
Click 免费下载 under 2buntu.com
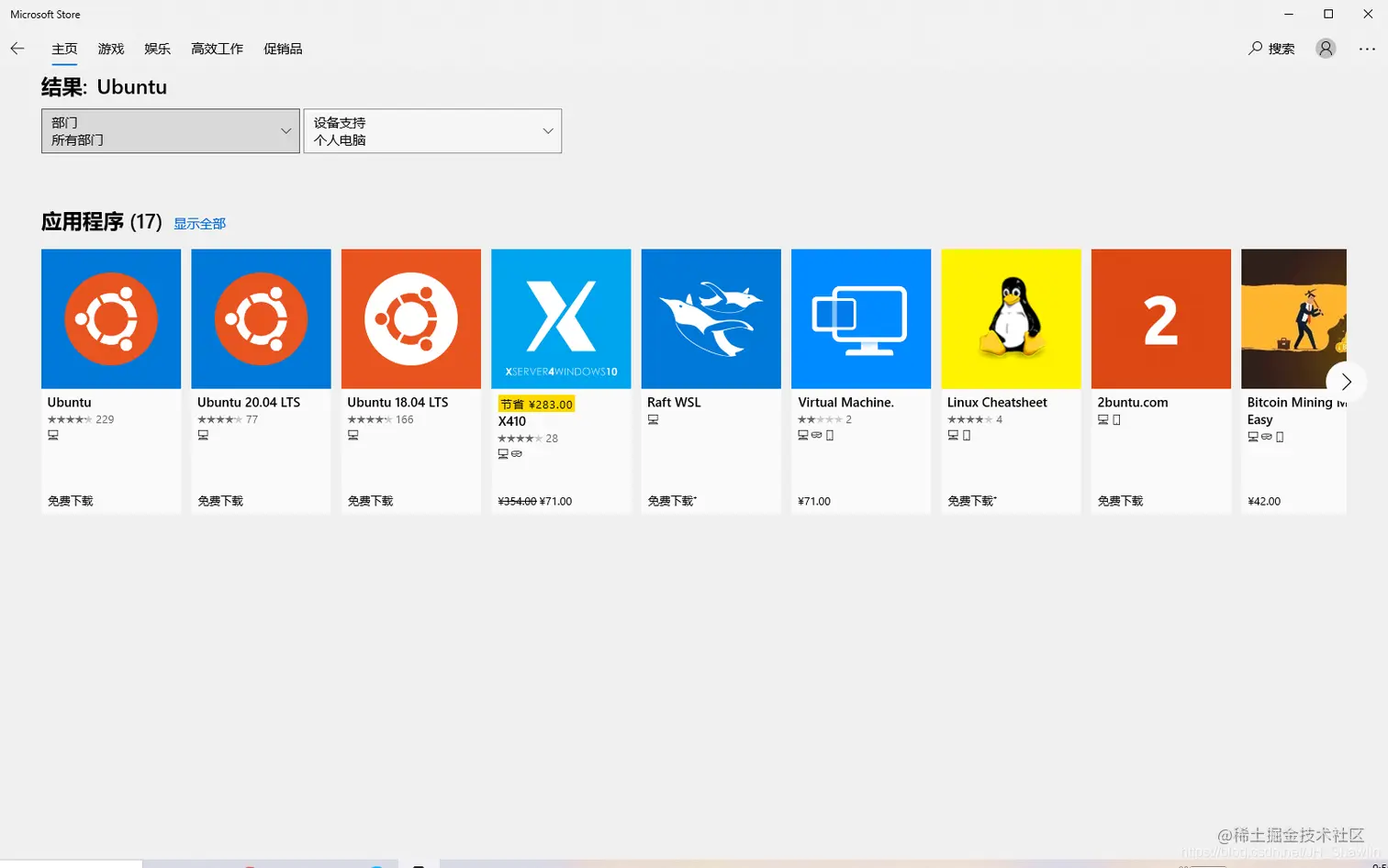1120,501
